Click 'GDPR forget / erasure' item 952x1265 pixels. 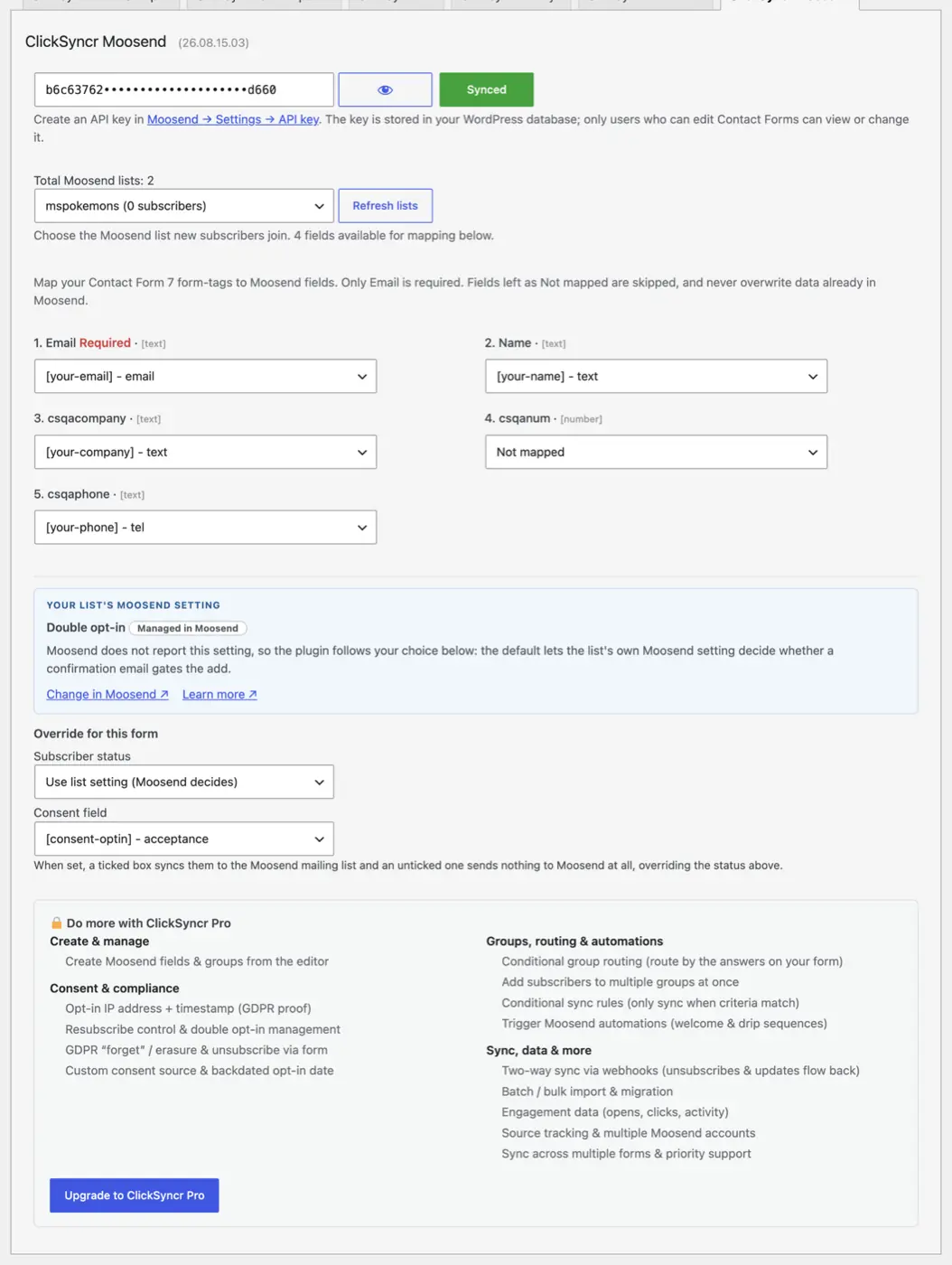(x=196, y=1050)
